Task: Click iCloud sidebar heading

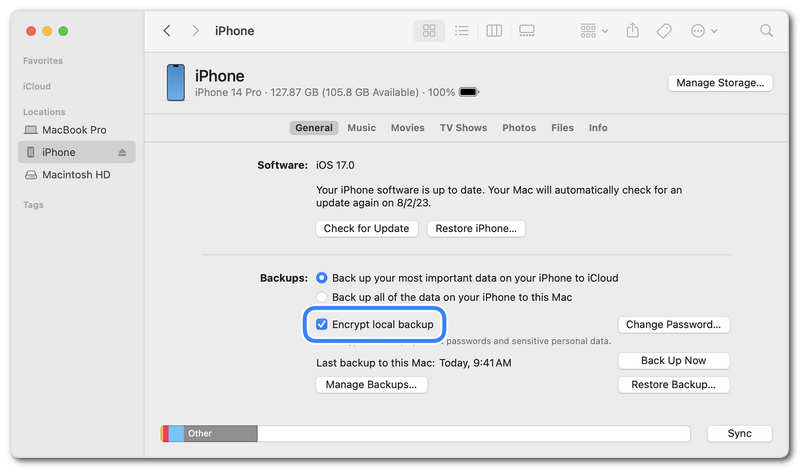Action: (37, 86)
